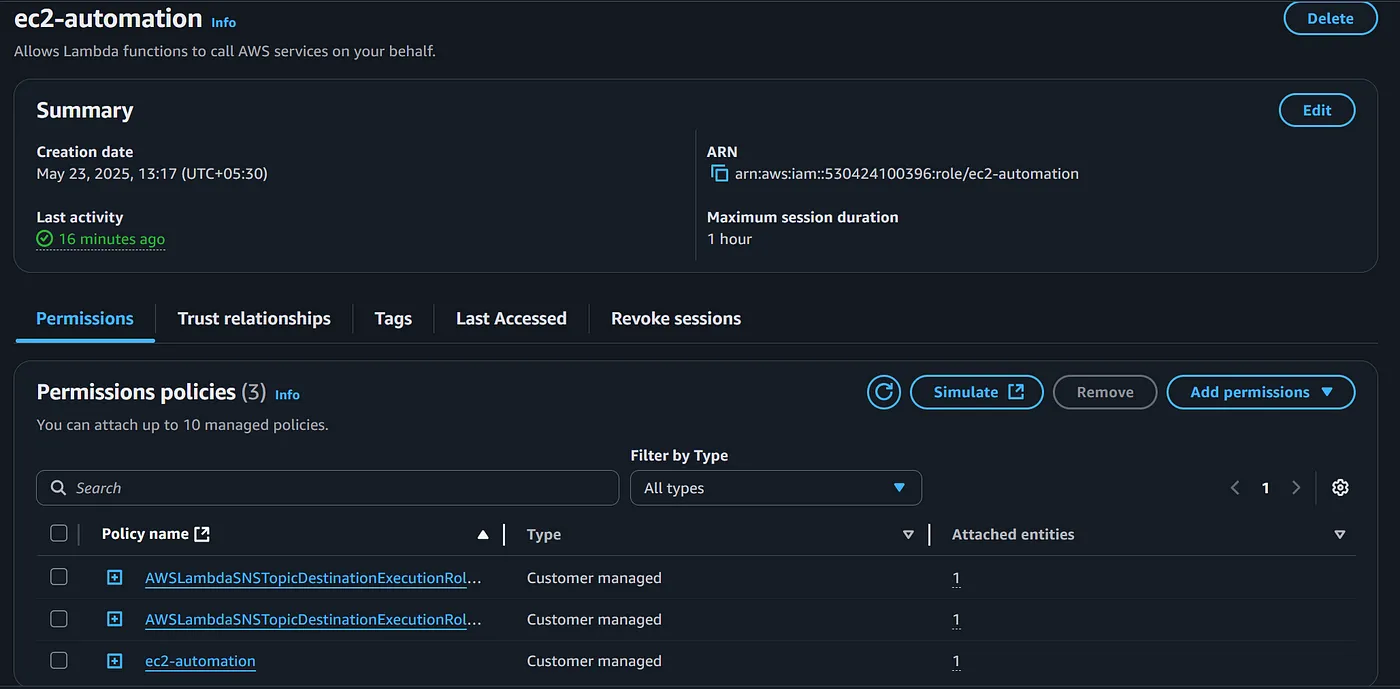
Task: Sort by Attached entities column arrow
Action: click(x=1340, y=535)
